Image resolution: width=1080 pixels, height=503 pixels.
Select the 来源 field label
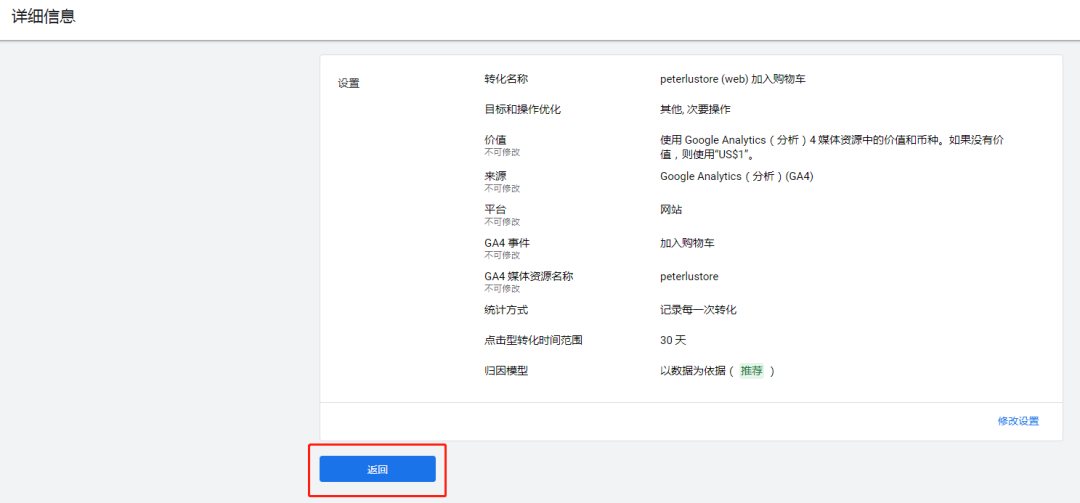495,176
